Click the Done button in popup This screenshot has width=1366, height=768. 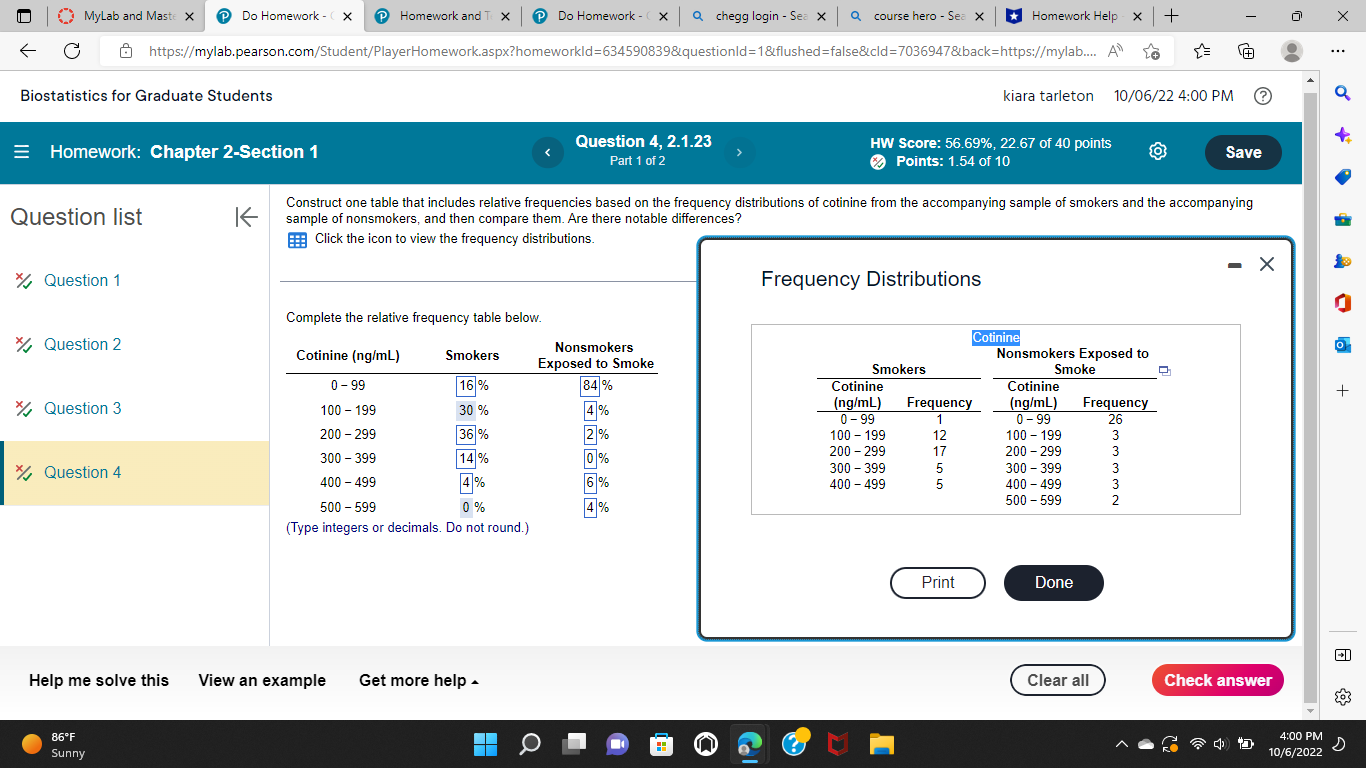[1054, 582]
